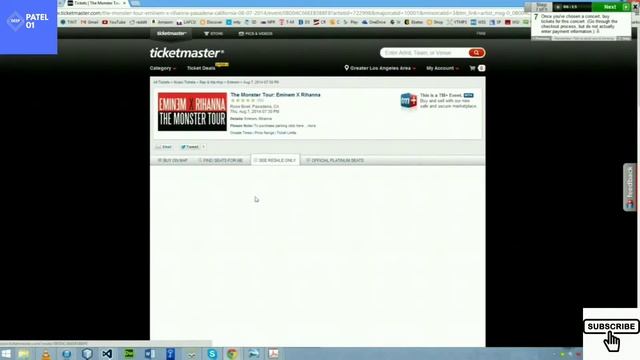
Task: Open the Category dropdown menu
Action: pos(162,68)
